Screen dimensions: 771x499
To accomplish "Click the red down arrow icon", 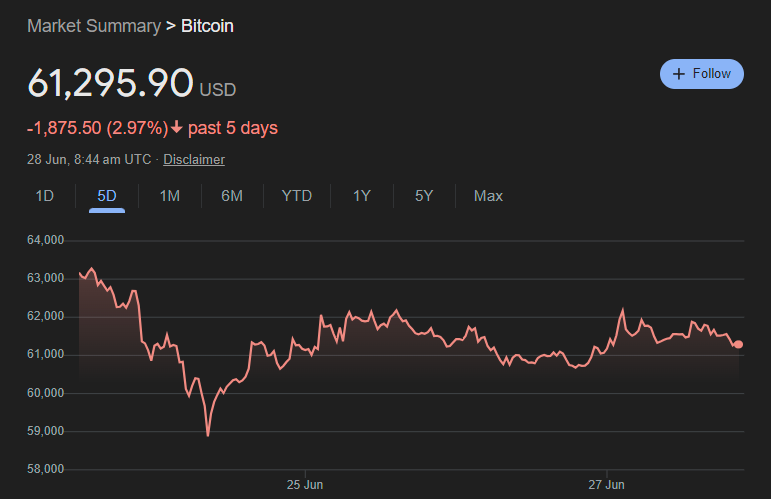I will (x=177, y=127).
